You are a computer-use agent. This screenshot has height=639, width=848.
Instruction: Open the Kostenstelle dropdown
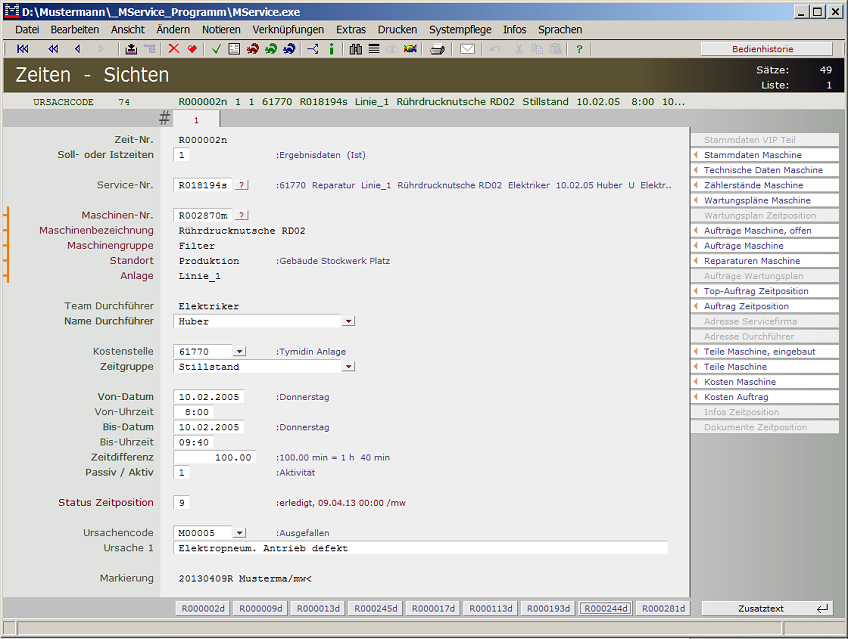(x=239, y=351)
